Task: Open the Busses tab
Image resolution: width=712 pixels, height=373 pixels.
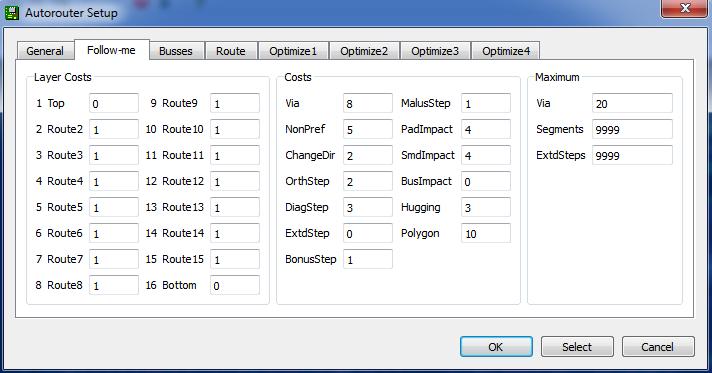Action: [176, 51]
